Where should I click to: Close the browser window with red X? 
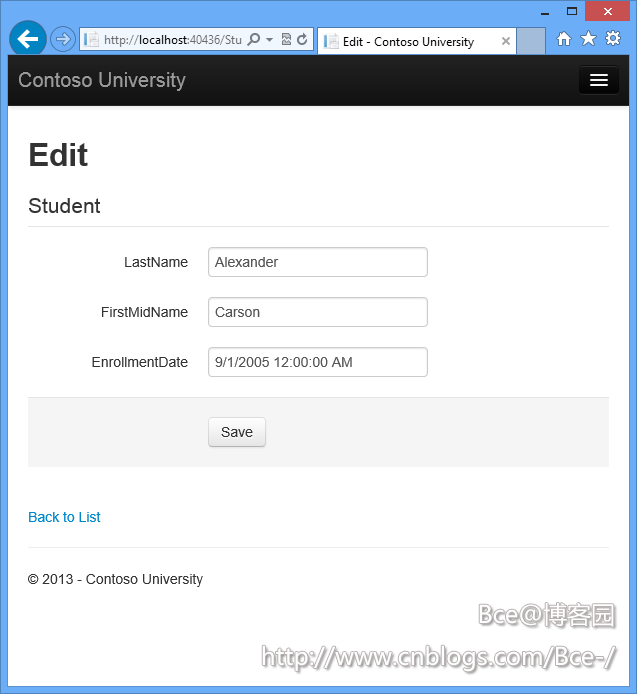click(607, 12)
